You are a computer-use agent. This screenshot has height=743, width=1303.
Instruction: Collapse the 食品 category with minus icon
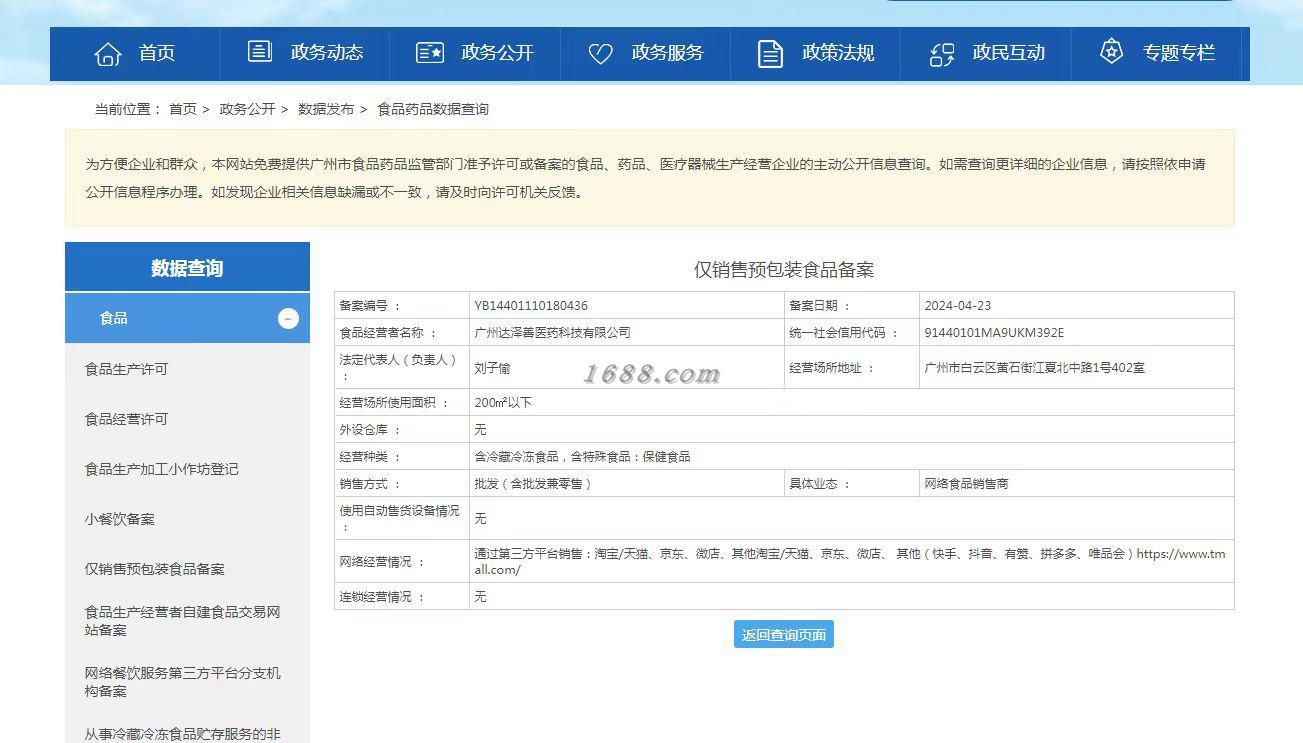point(288,319)
